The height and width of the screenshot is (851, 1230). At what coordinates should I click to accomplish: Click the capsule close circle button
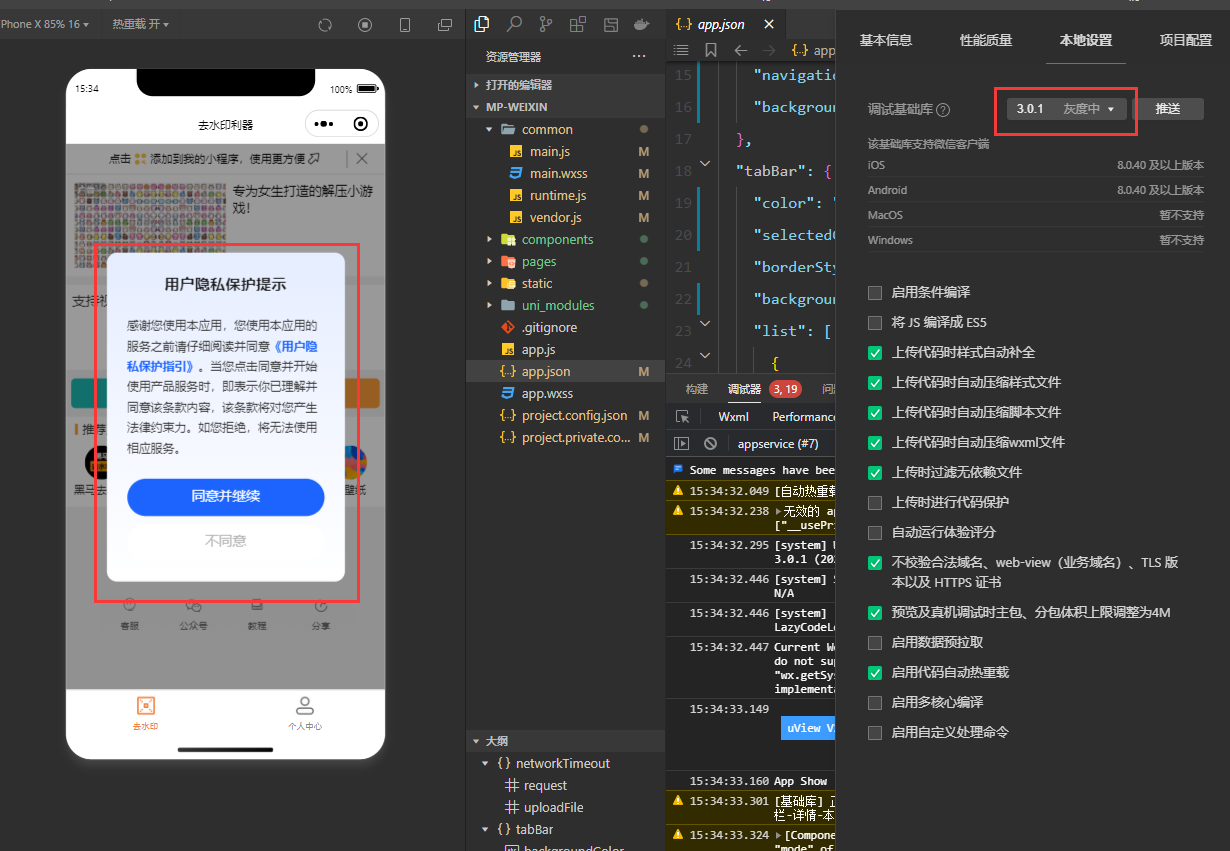(x=361, y=124)
